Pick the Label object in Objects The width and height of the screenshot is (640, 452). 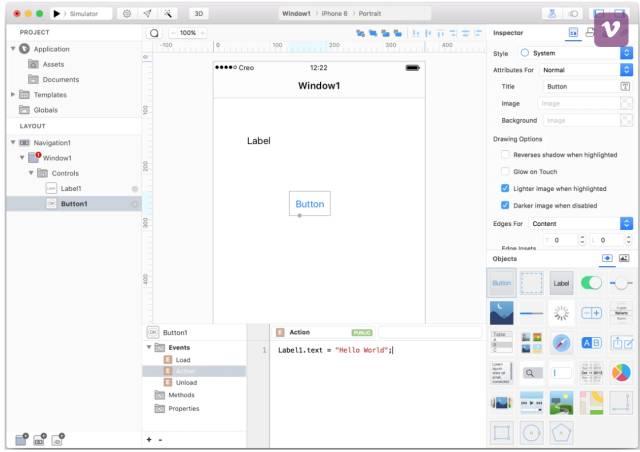point(561,283)
